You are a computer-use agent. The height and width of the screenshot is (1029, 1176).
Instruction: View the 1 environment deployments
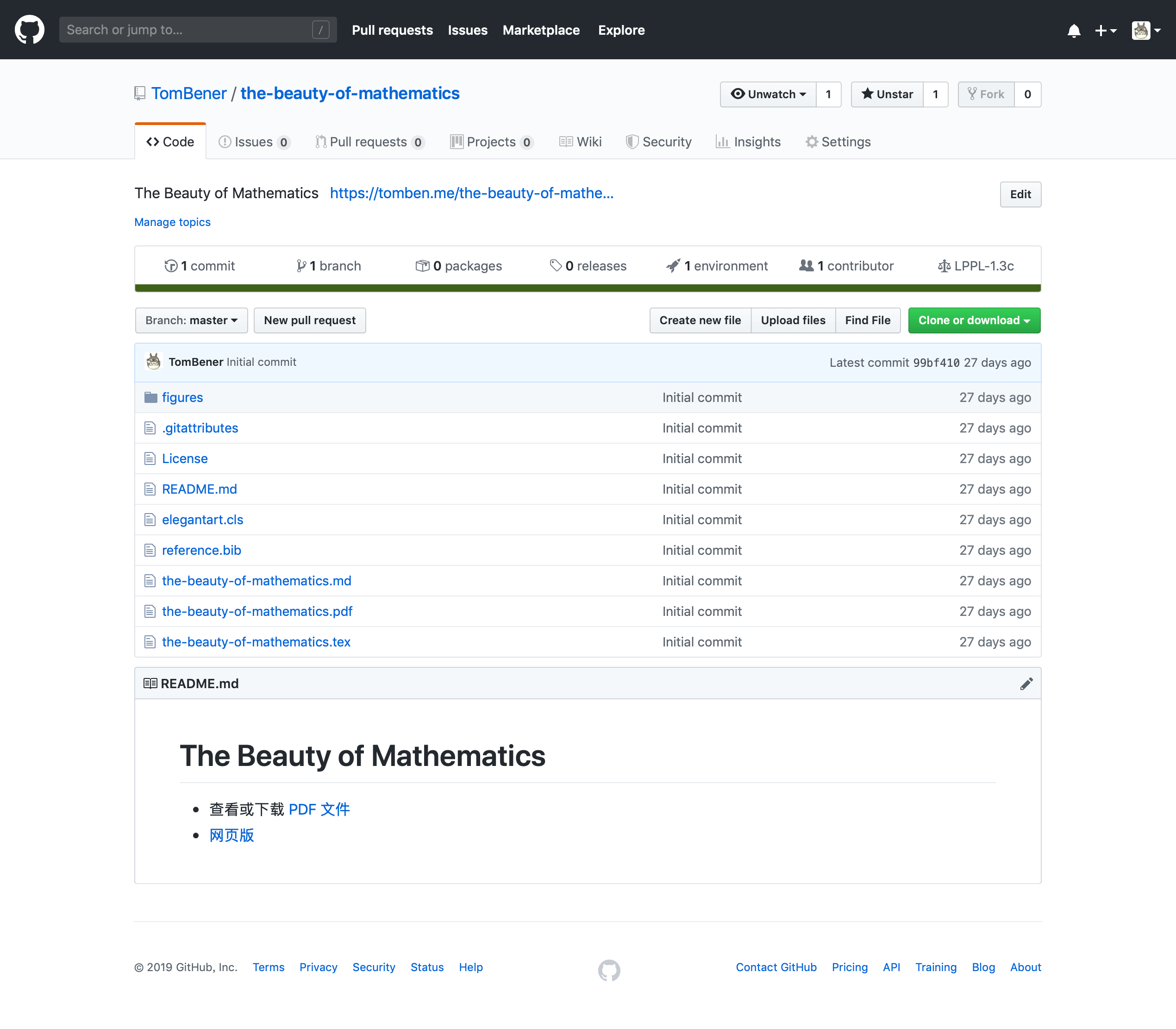click(x=716, y=266)
